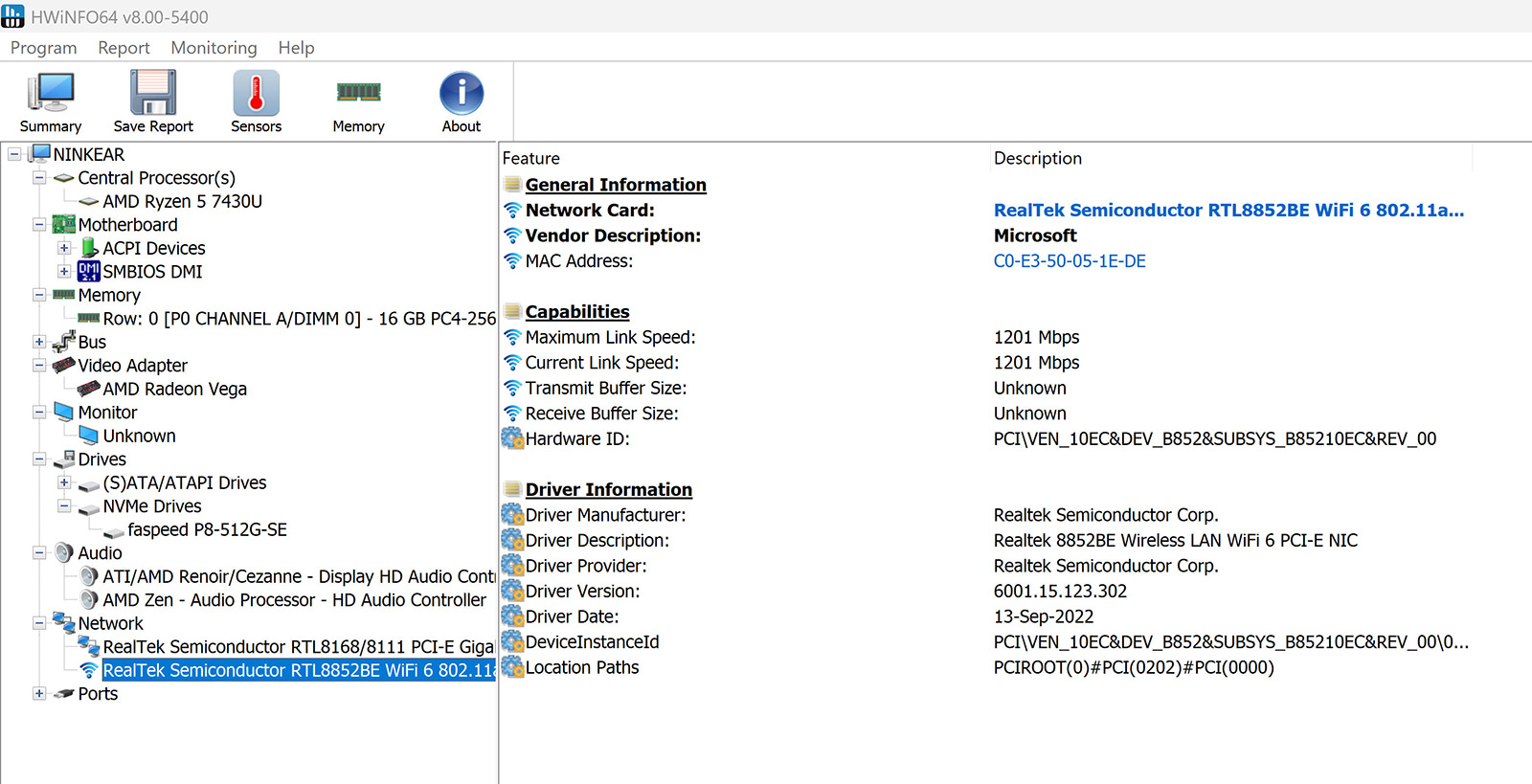The image size is (1532, 784).
Task: Click the Central Processor(s) chip icon
Action: pos(64,178)
